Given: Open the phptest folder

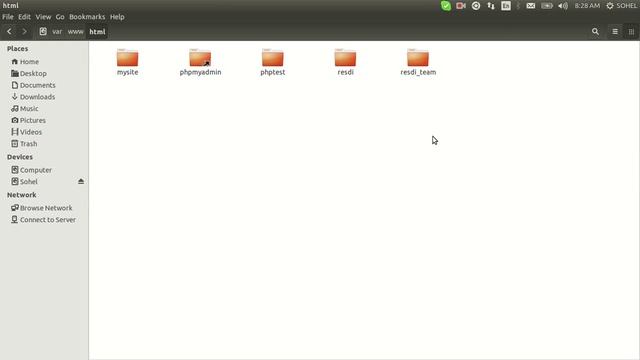Looking at the screenshot, I should [x=273, y=62].
